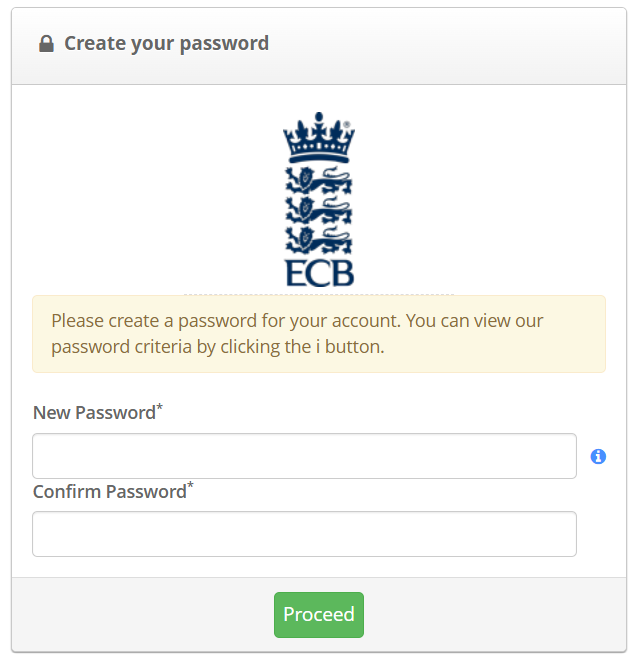Click the bottom lion in the crest

click(319, 239)
